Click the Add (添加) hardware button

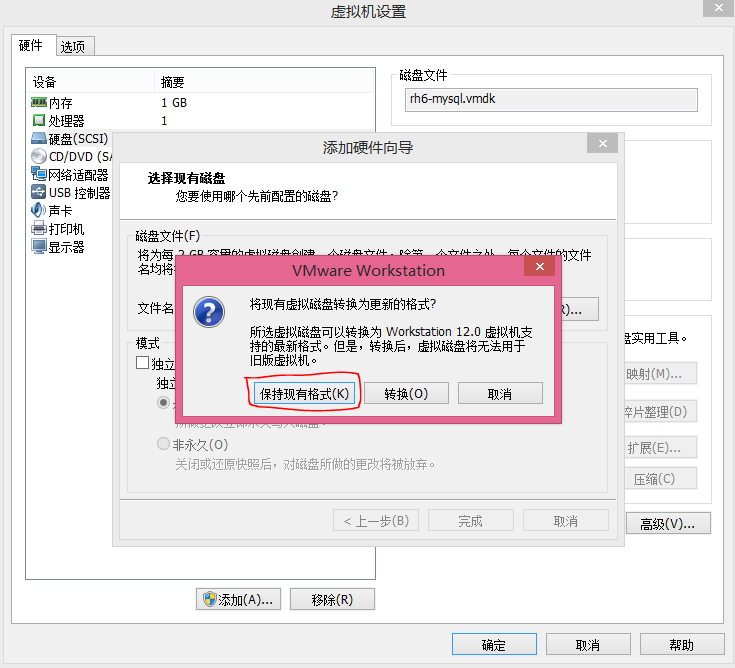point(239,599)
